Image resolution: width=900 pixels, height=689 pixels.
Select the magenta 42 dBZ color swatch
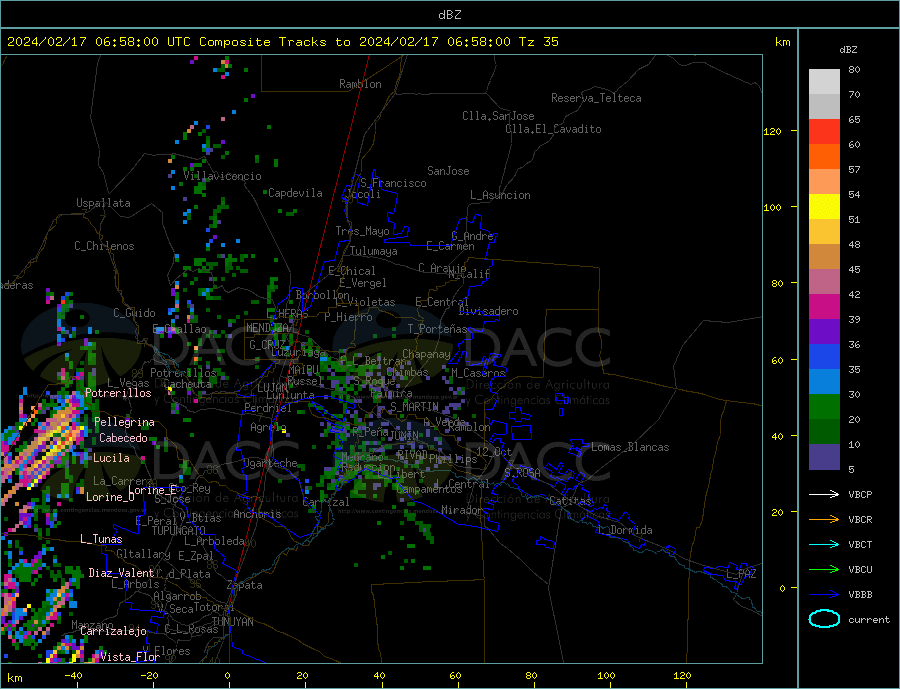click(824, 307)
